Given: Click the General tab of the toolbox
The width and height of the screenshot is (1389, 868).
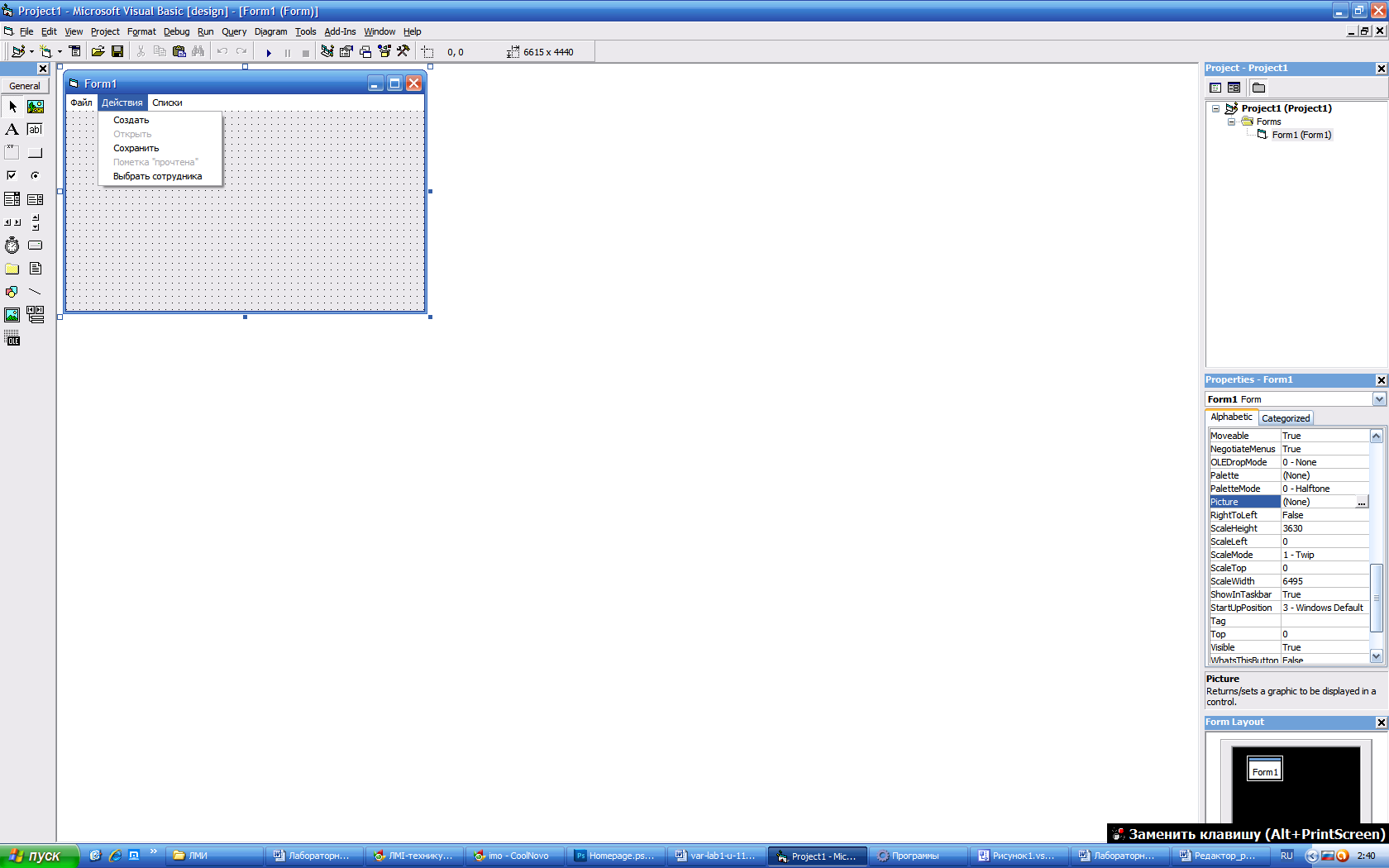Looking at the screenshot, I should click(25, 86).
